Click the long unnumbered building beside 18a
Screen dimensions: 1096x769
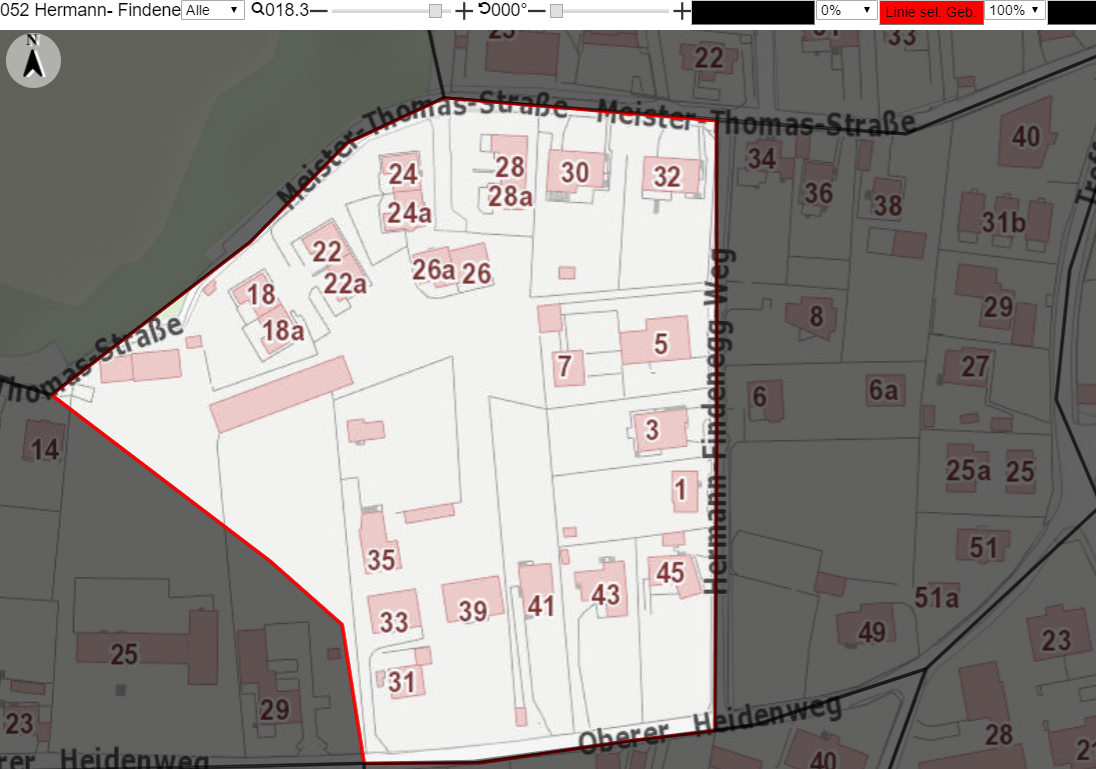[x=281, y=395]
